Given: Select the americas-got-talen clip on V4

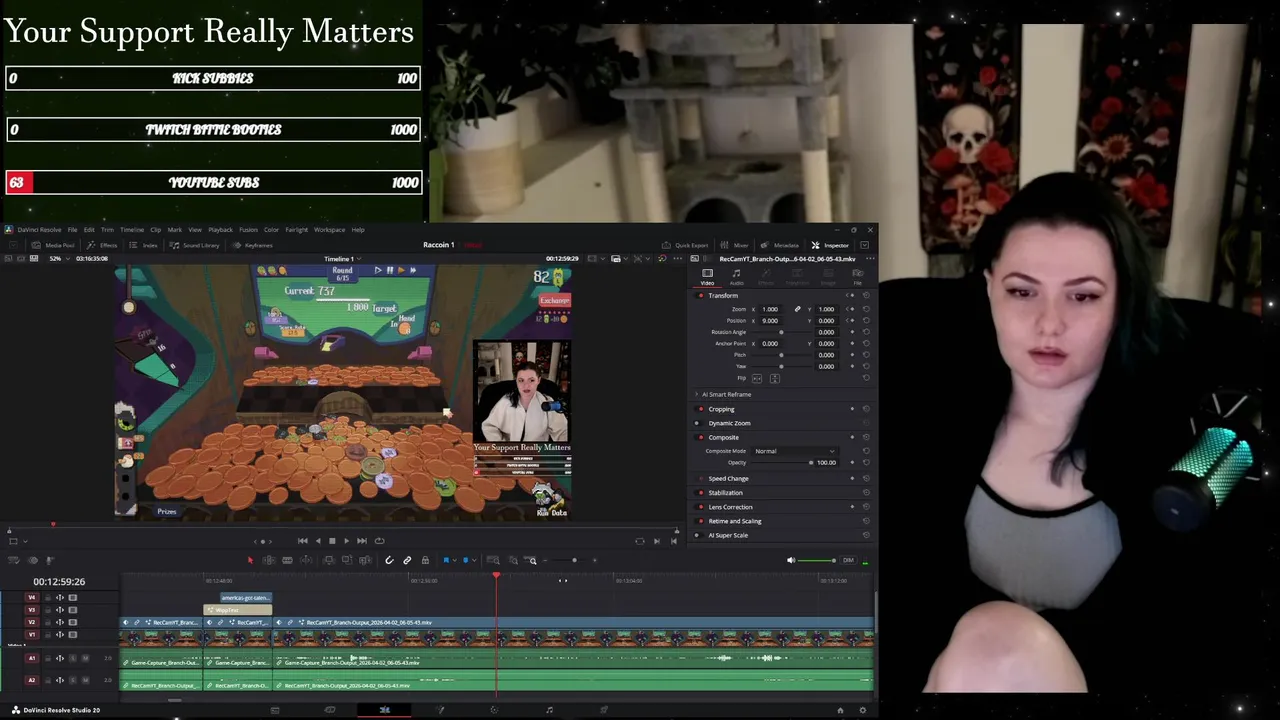Looking at the screenshot, I should (246, 598).
